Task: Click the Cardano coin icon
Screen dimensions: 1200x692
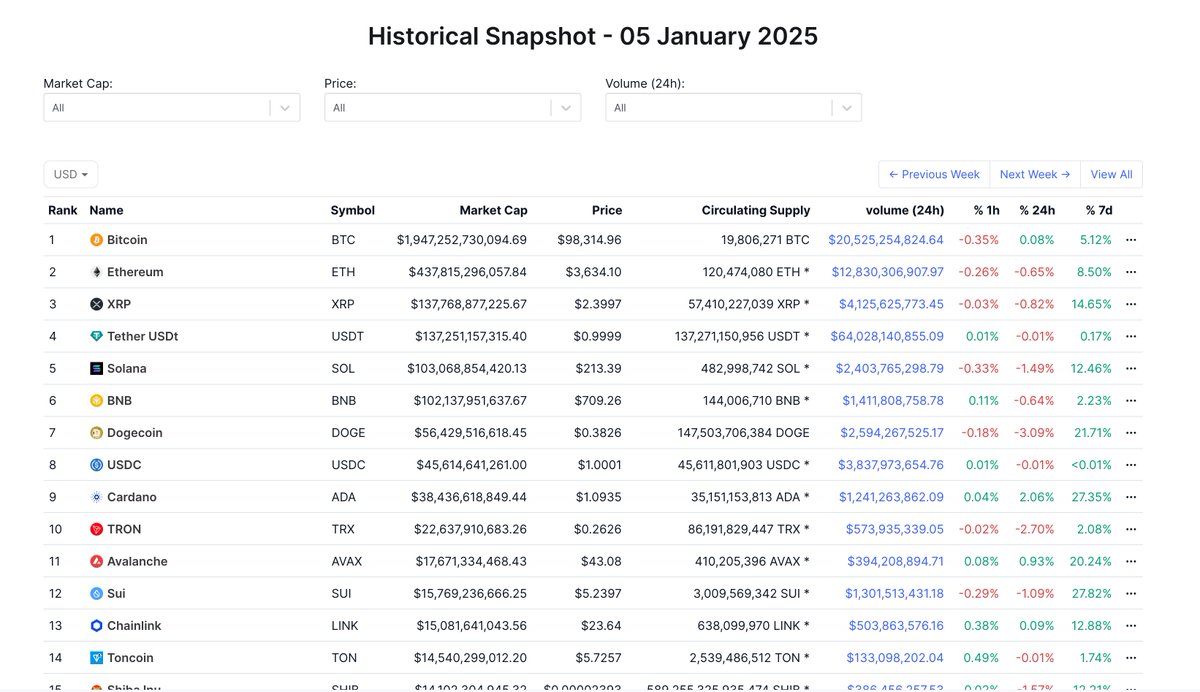Action: (96, 497)
